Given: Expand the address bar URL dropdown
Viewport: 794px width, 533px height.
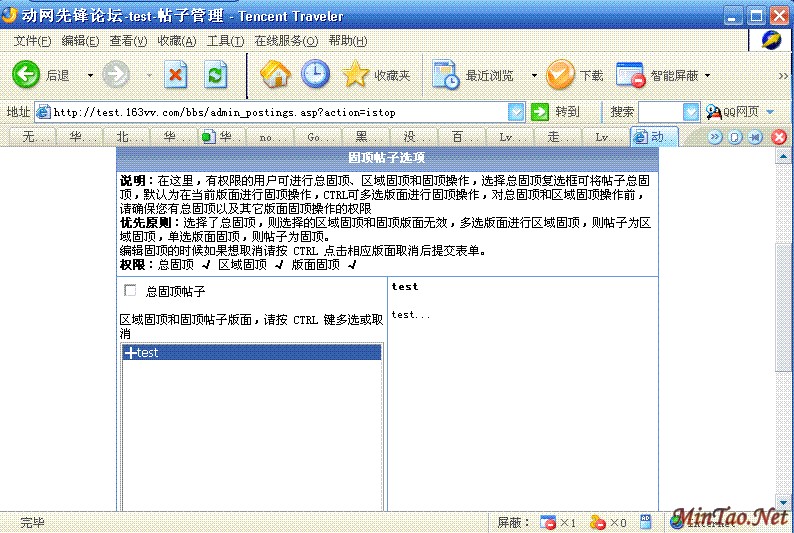Looking at the screenshot, I should [516, 112].
